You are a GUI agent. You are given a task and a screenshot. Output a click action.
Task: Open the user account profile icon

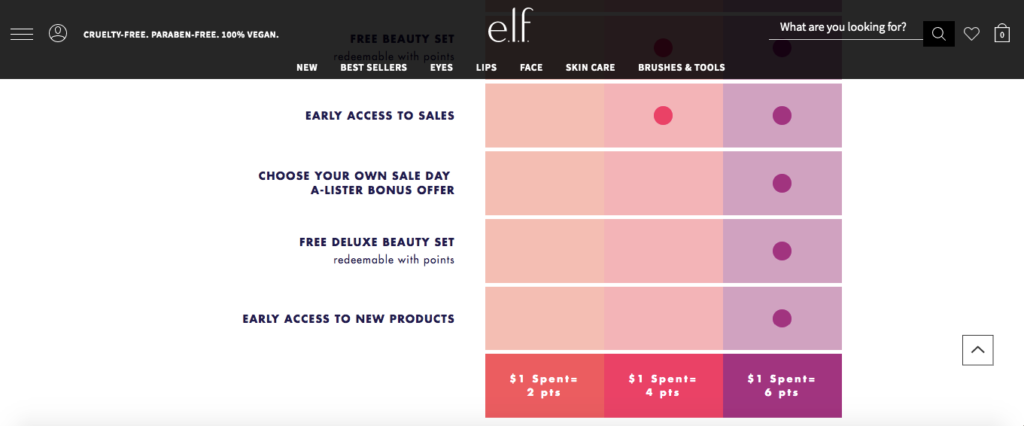click(58, 33)
